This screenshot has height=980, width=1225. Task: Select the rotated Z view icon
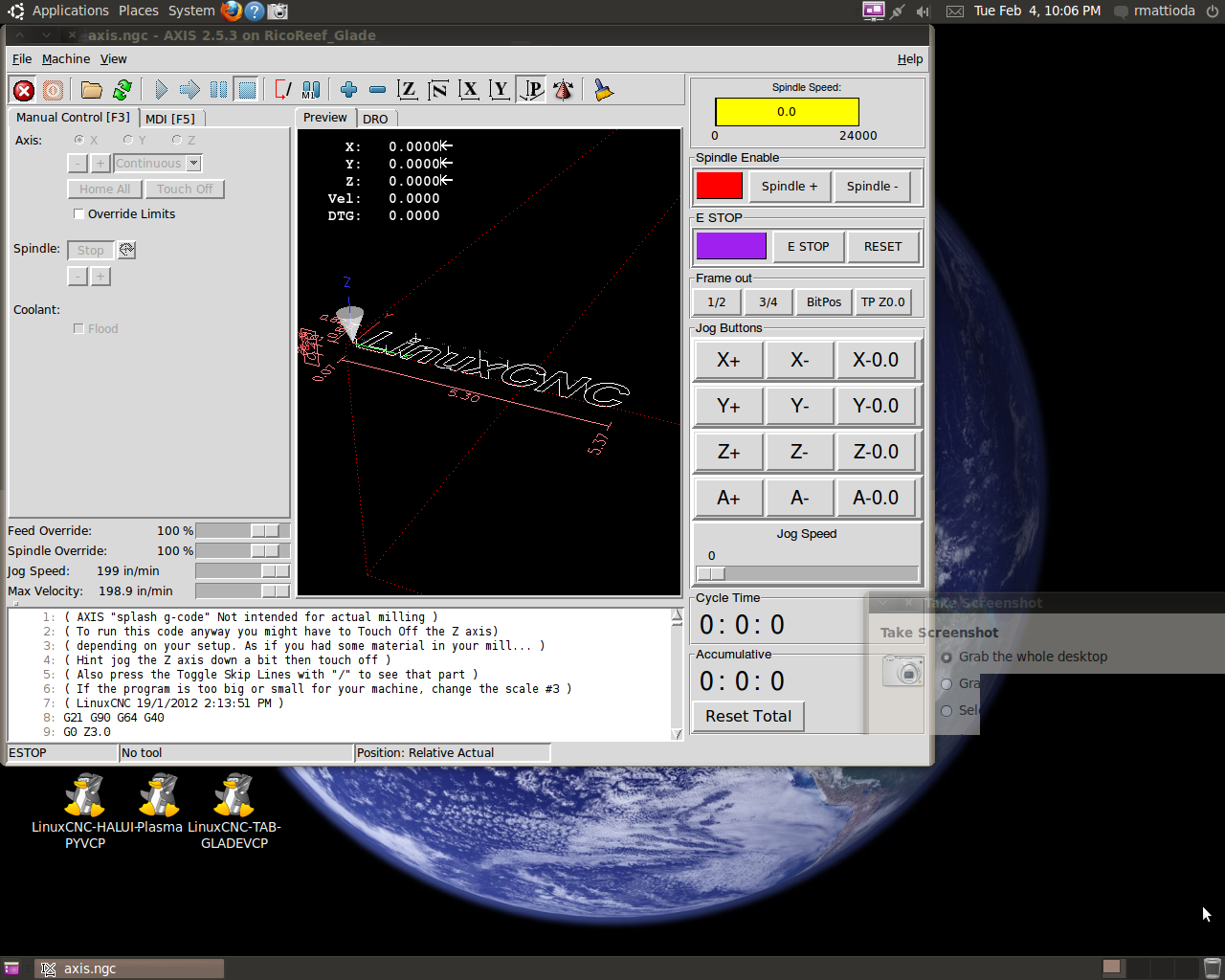coord(438,90)
